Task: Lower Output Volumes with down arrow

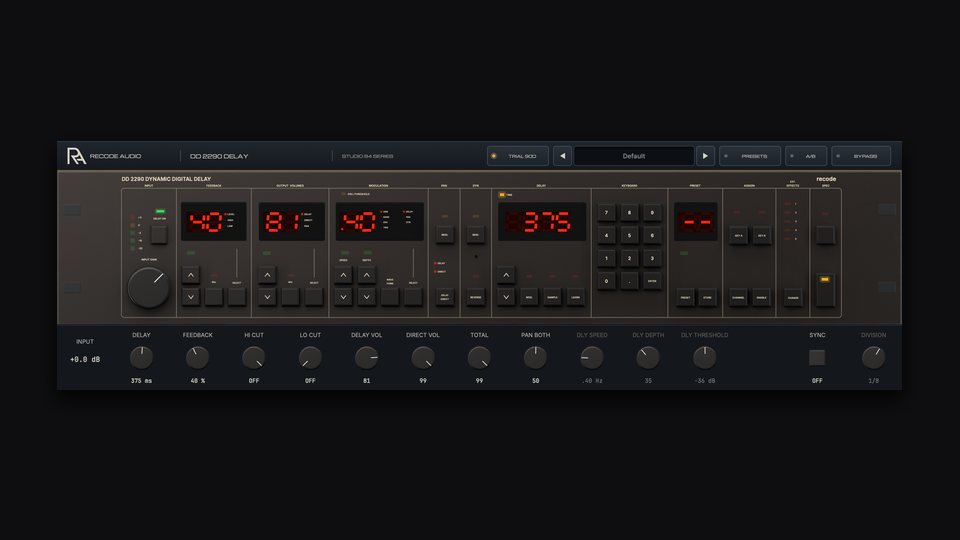Action: [x=267, y=297]
